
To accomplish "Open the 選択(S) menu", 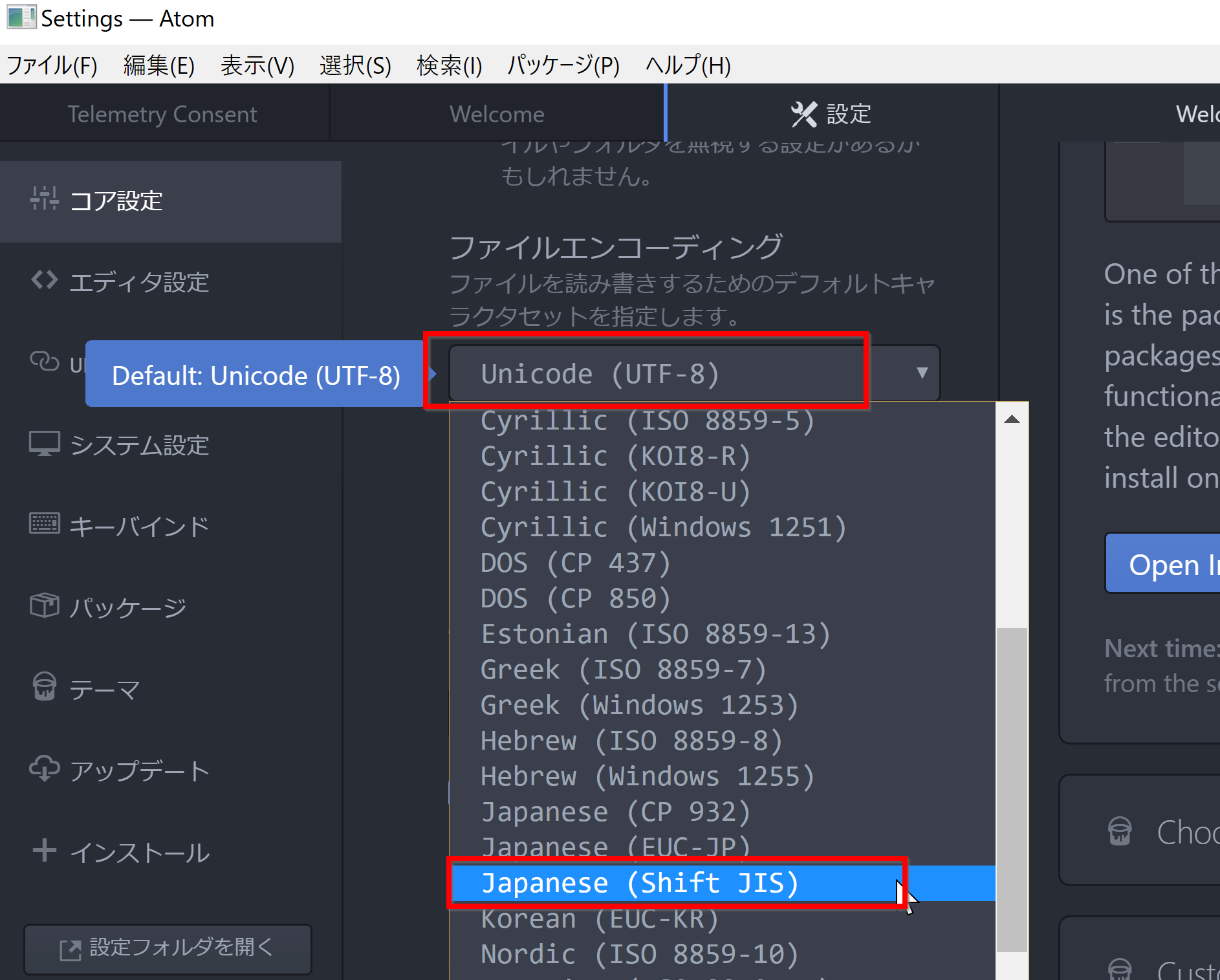I will pyautogui.click(x=355, y=65).
